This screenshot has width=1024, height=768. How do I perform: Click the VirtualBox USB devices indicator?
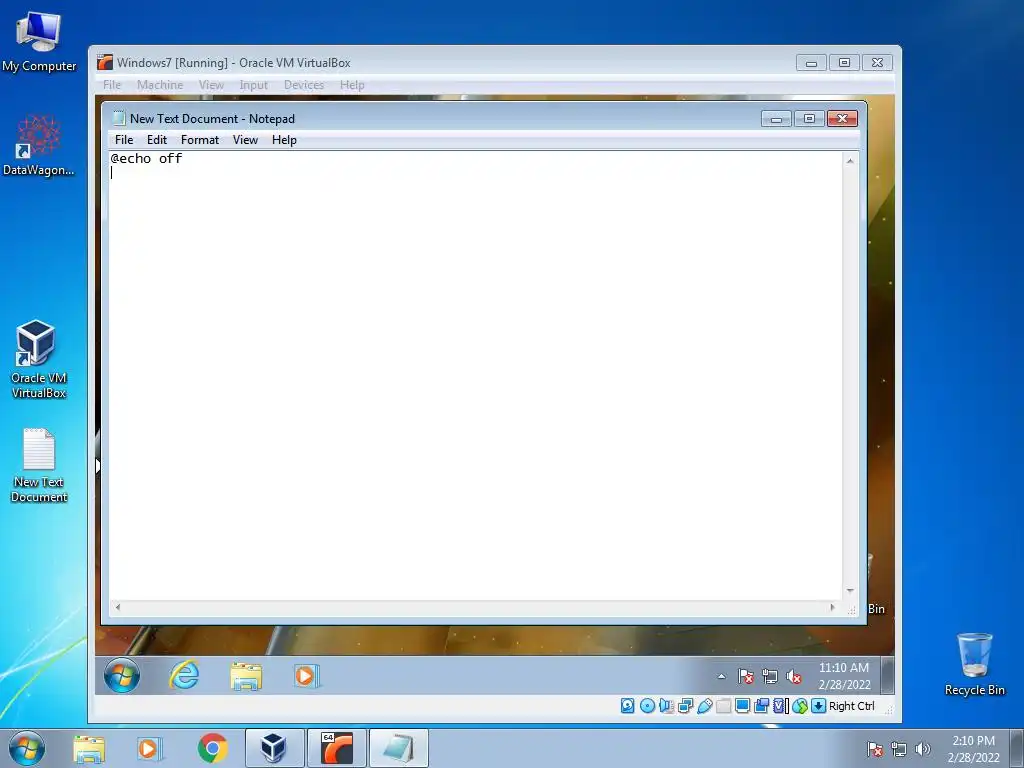(704, 706)
